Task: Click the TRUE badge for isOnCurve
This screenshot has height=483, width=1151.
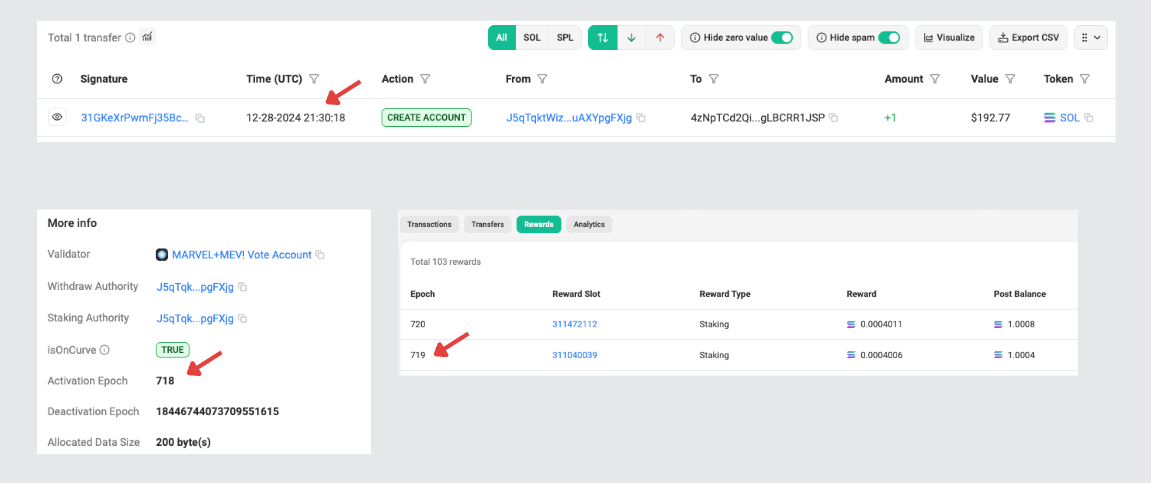Action: [x=173, y=350]
